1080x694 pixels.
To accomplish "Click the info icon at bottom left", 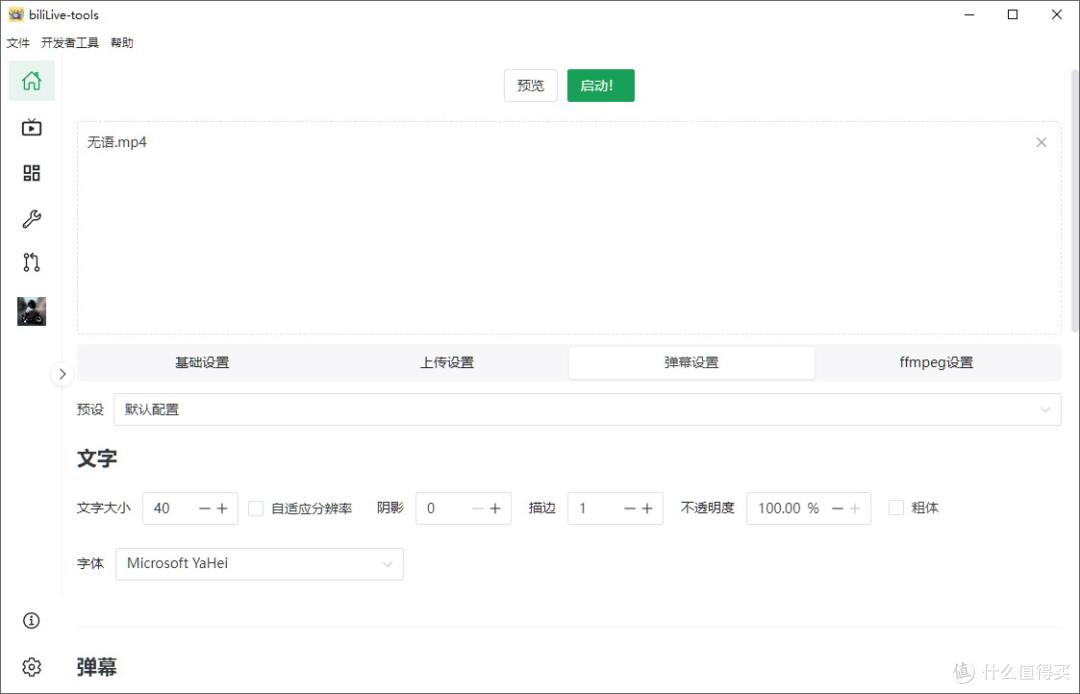I will (30, 620).
